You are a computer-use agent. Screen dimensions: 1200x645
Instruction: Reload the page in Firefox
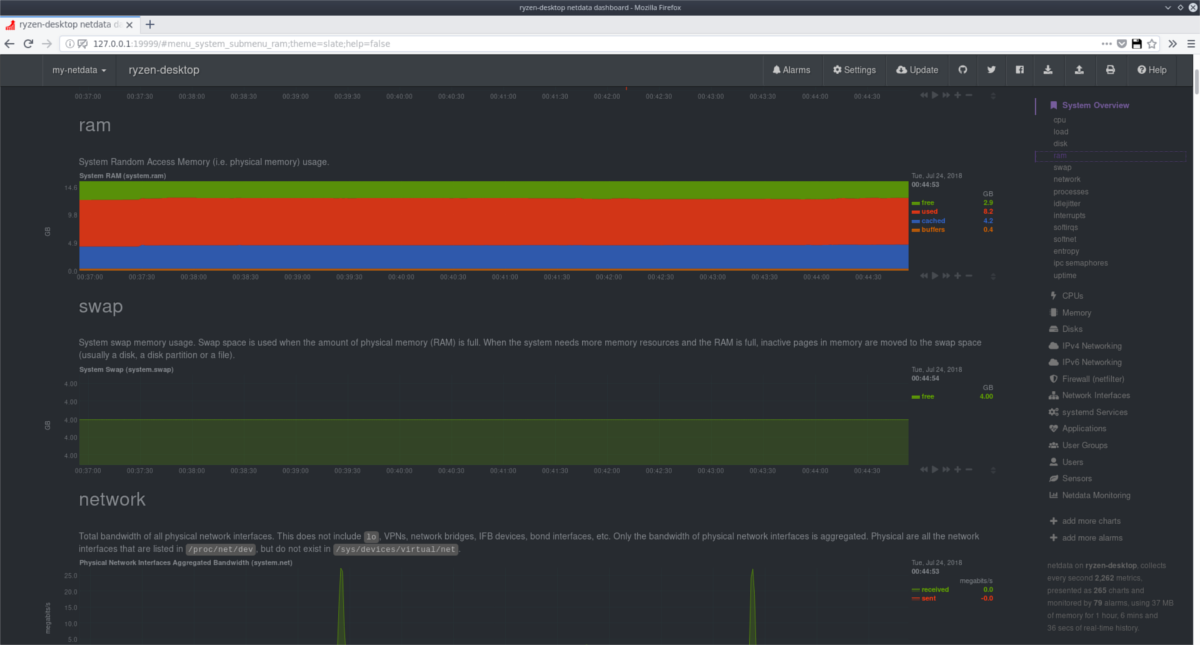(28, 44)
